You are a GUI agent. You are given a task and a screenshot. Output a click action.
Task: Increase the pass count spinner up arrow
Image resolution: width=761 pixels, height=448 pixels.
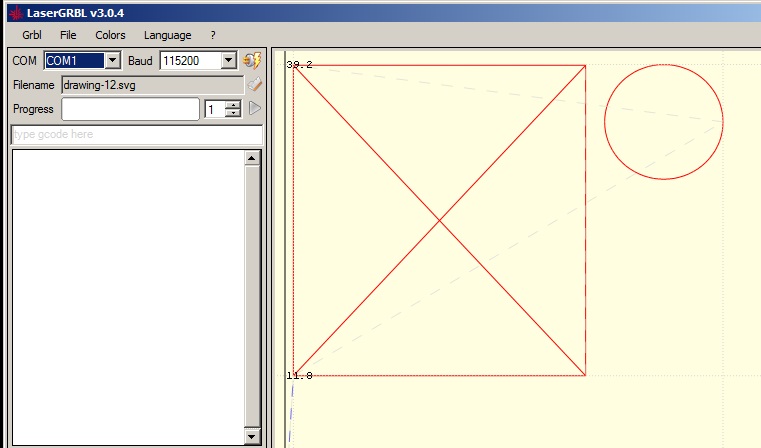[x=233, y=104]
